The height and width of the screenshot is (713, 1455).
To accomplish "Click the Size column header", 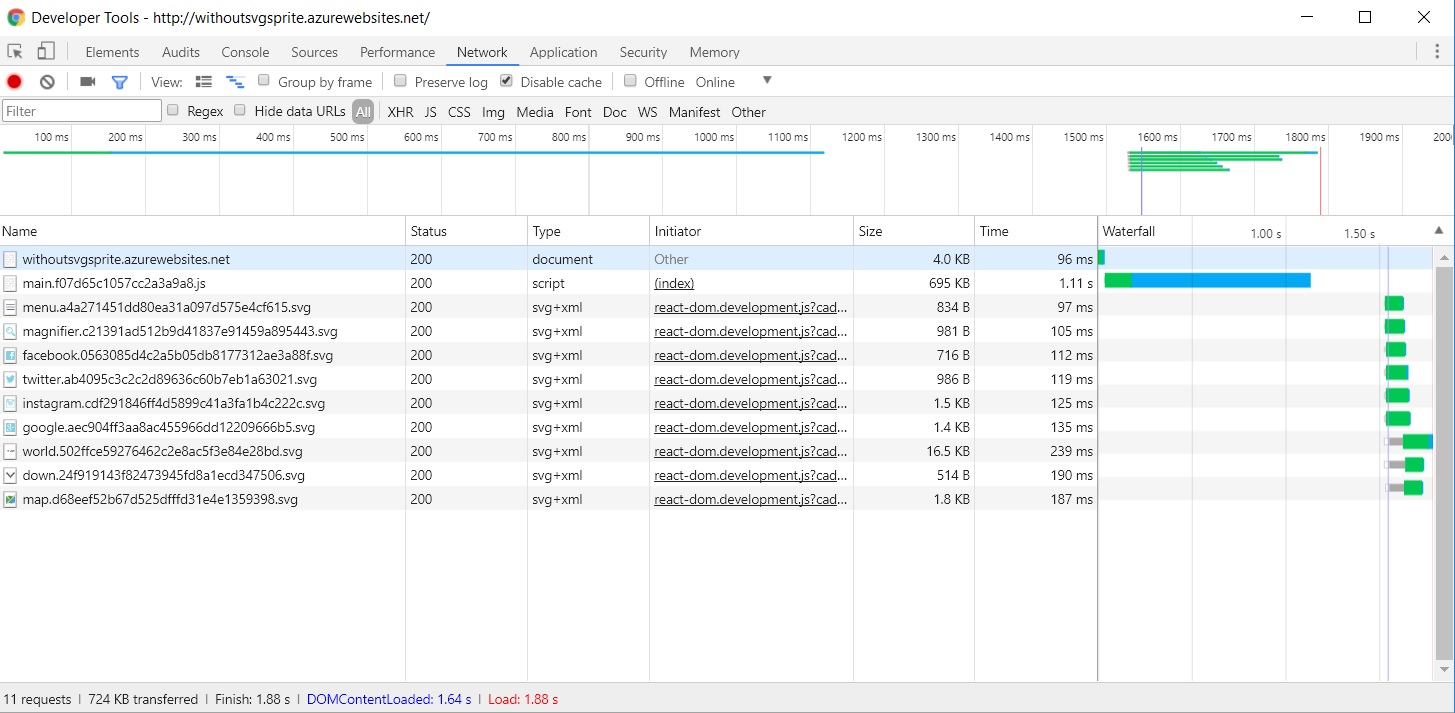I will tap(871, 231).
